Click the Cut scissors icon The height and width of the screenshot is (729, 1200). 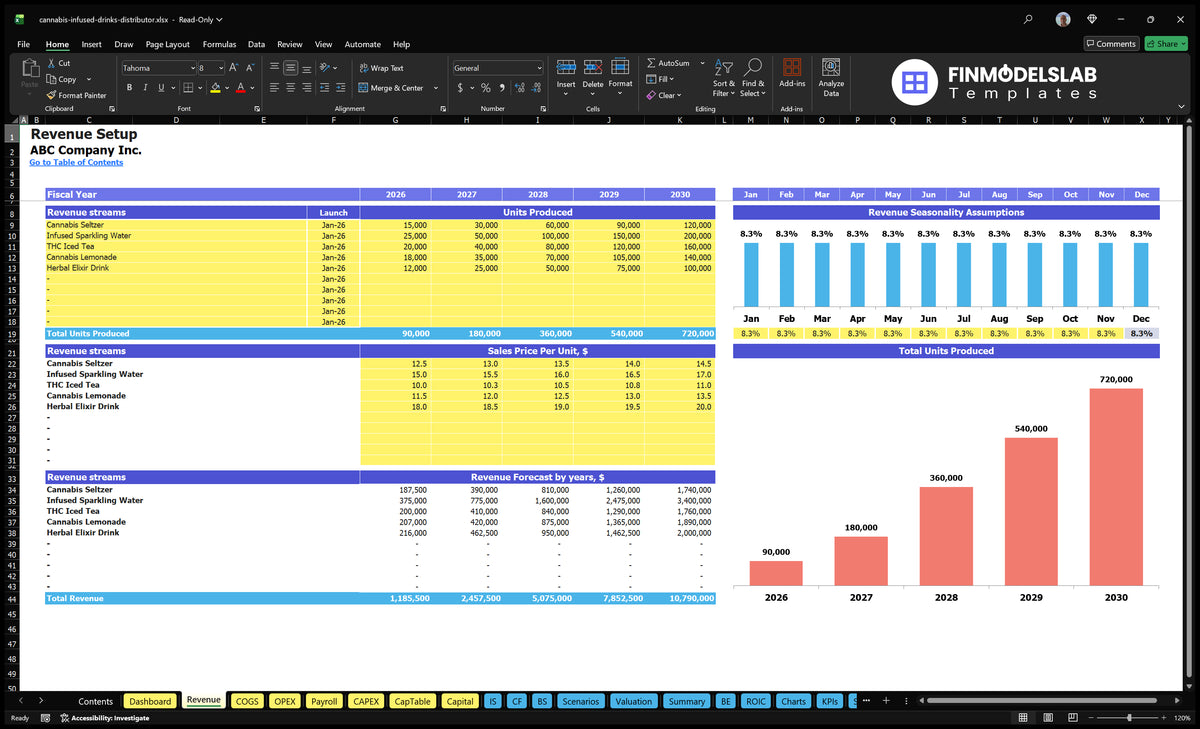(x=51, y=63)
